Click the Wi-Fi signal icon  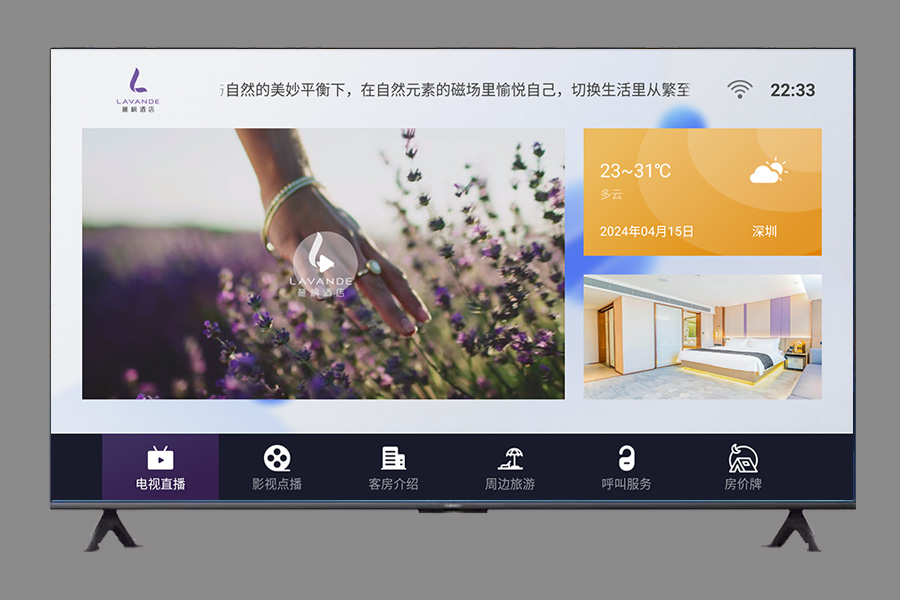coord(740,90)
